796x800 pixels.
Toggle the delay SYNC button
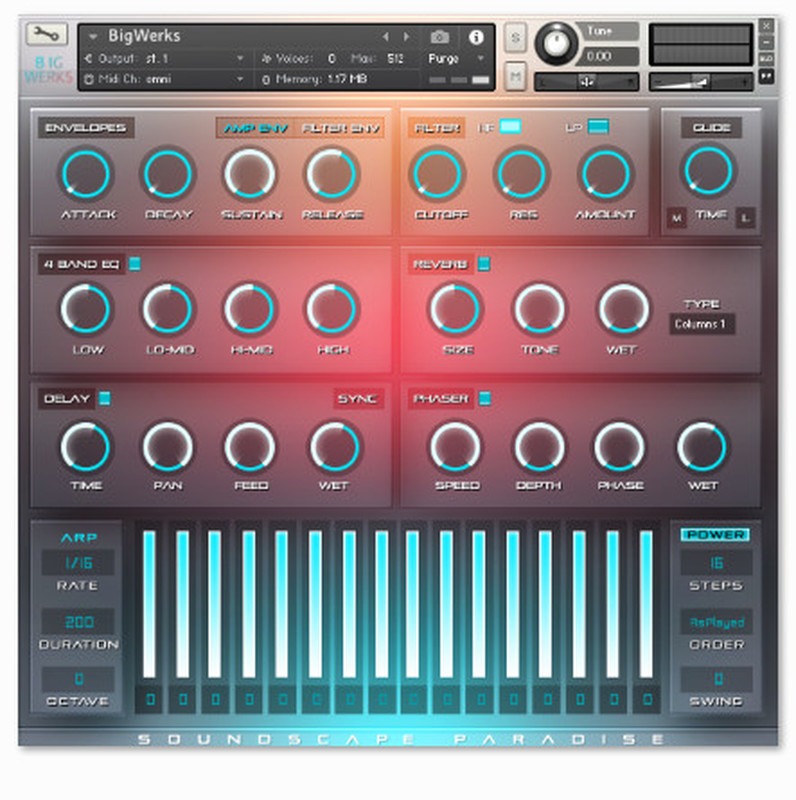click(358, 398)
